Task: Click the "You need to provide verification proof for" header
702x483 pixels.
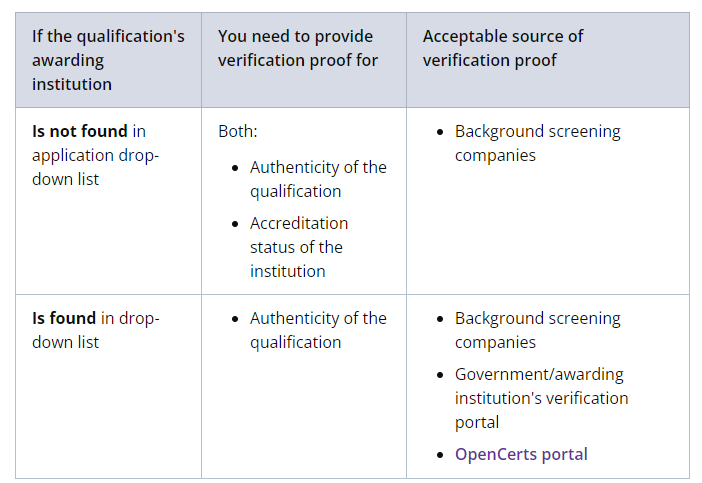Action: 298,48
